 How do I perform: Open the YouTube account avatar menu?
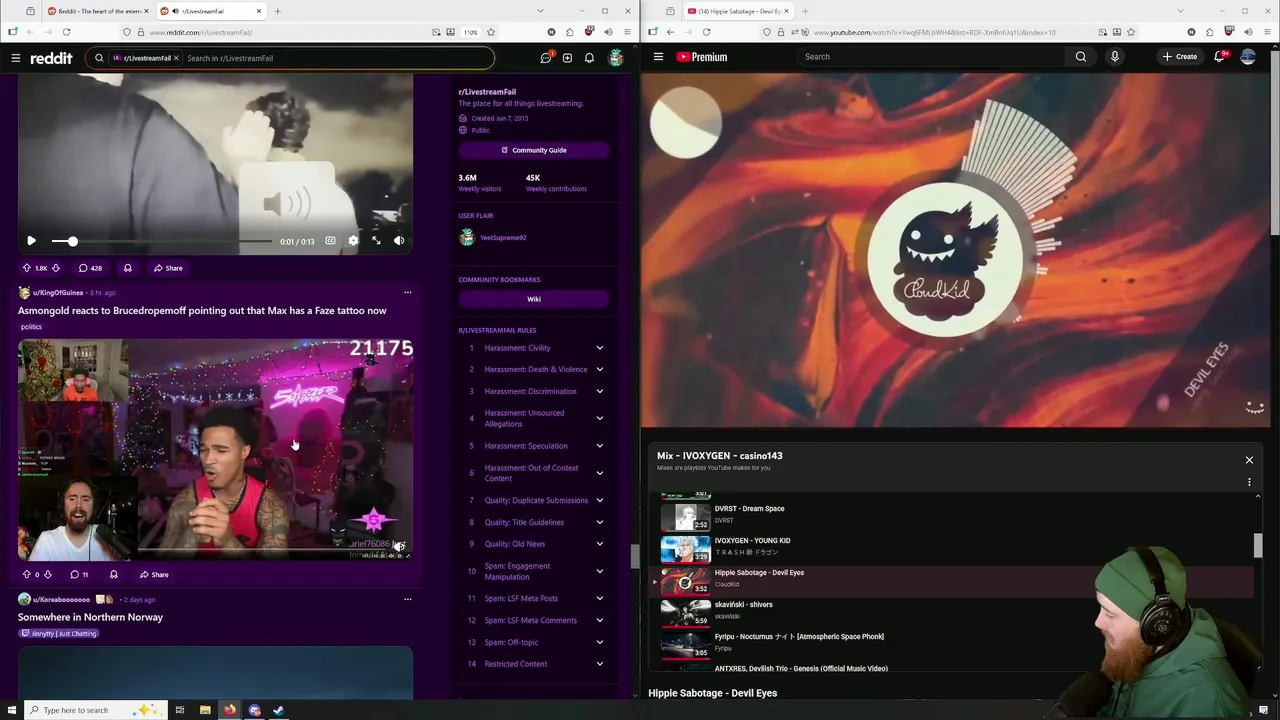point(1248,57)
